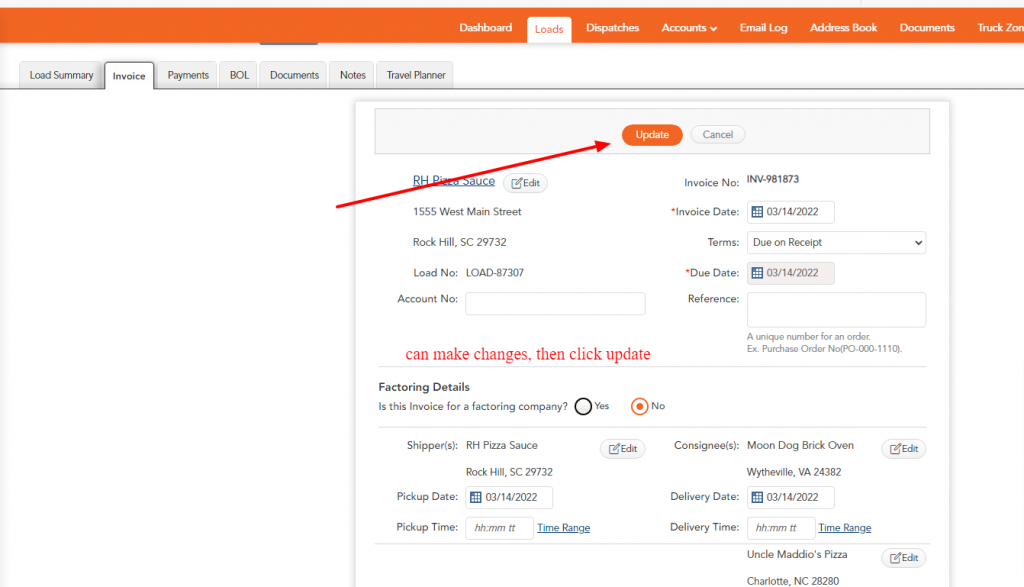Focus the Delivery Time field
This screenshot has height=587, width=1024.
coord(780,528)
